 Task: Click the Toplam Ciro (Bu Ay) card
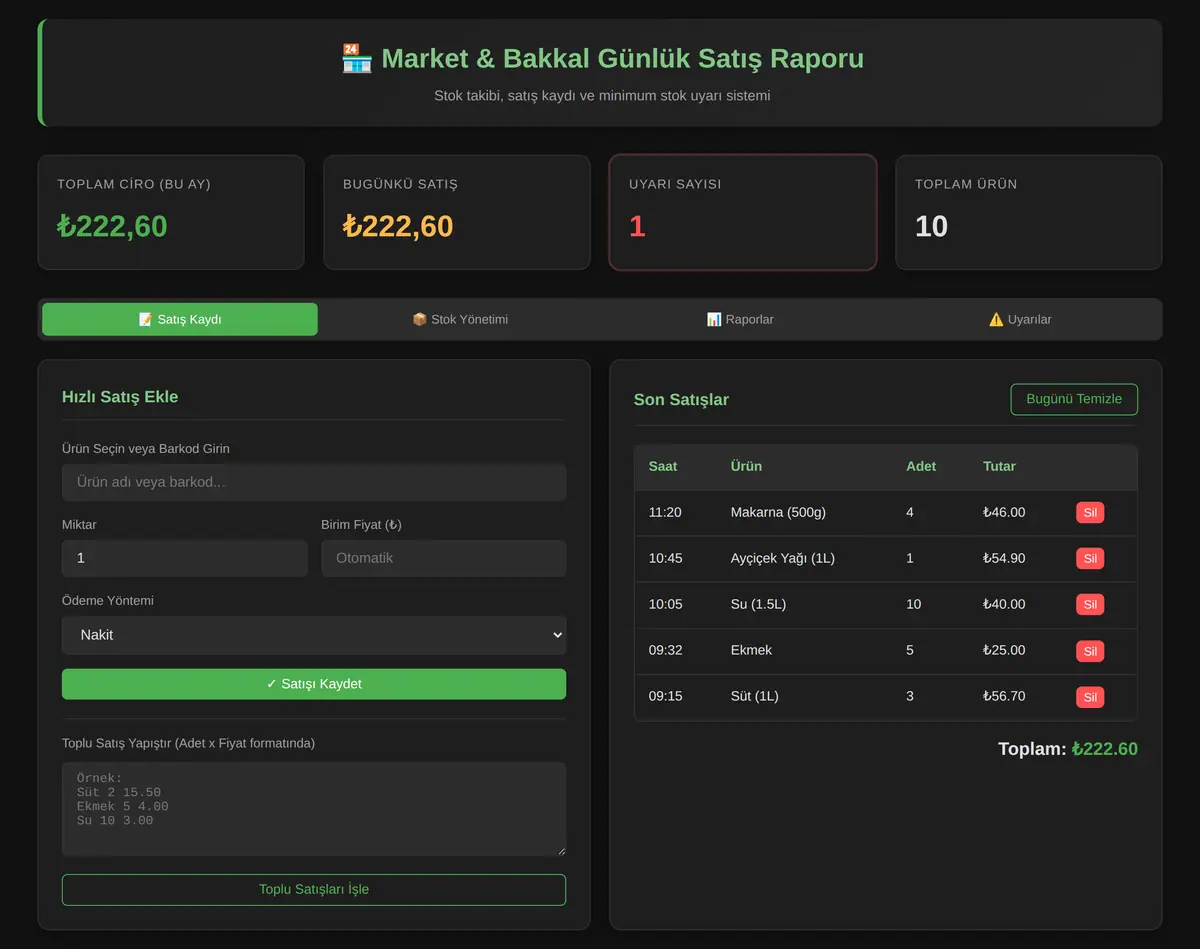click(171, 212)
